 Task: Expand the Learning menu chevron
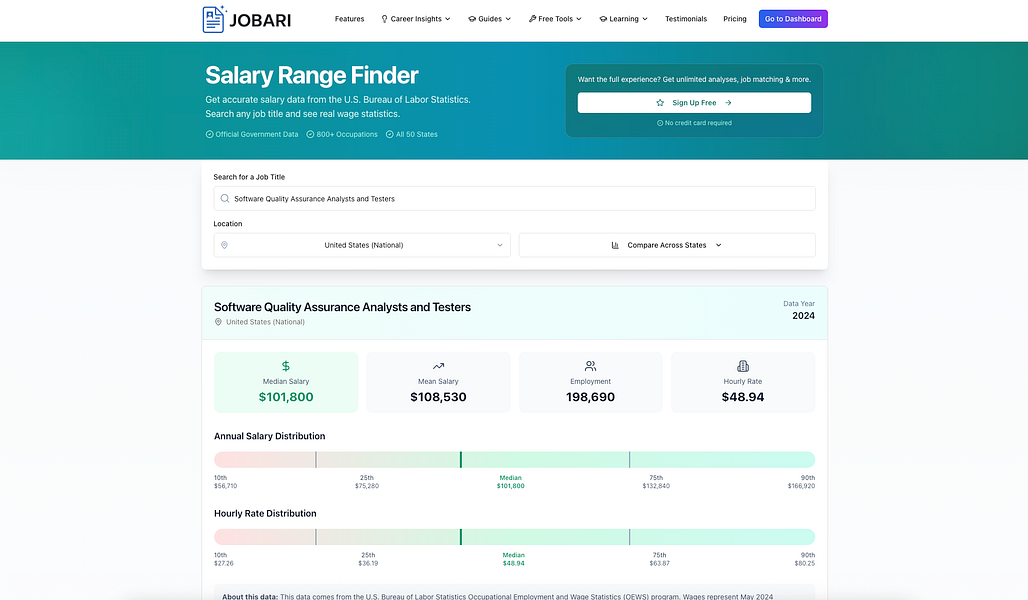[x=645, y=19]
